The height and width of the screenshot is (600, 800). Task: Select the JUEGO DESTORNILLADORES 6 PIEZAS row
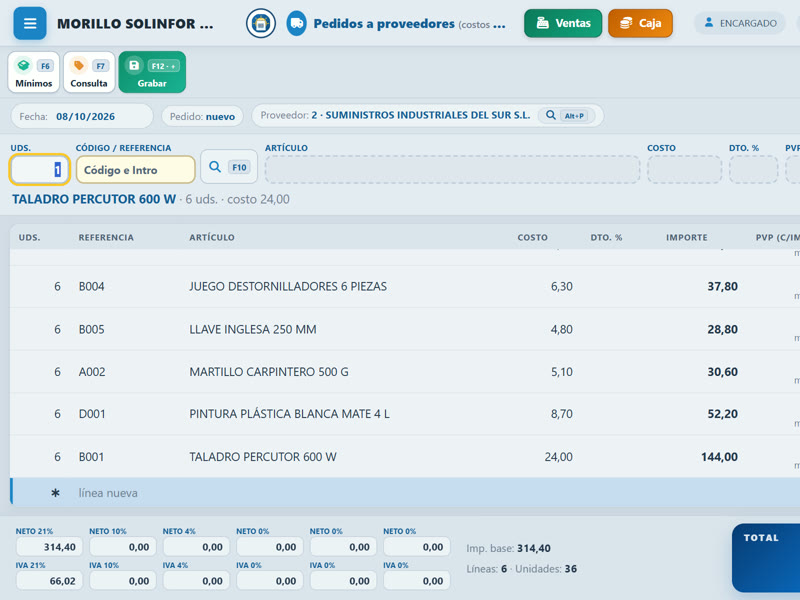point(405,286)
